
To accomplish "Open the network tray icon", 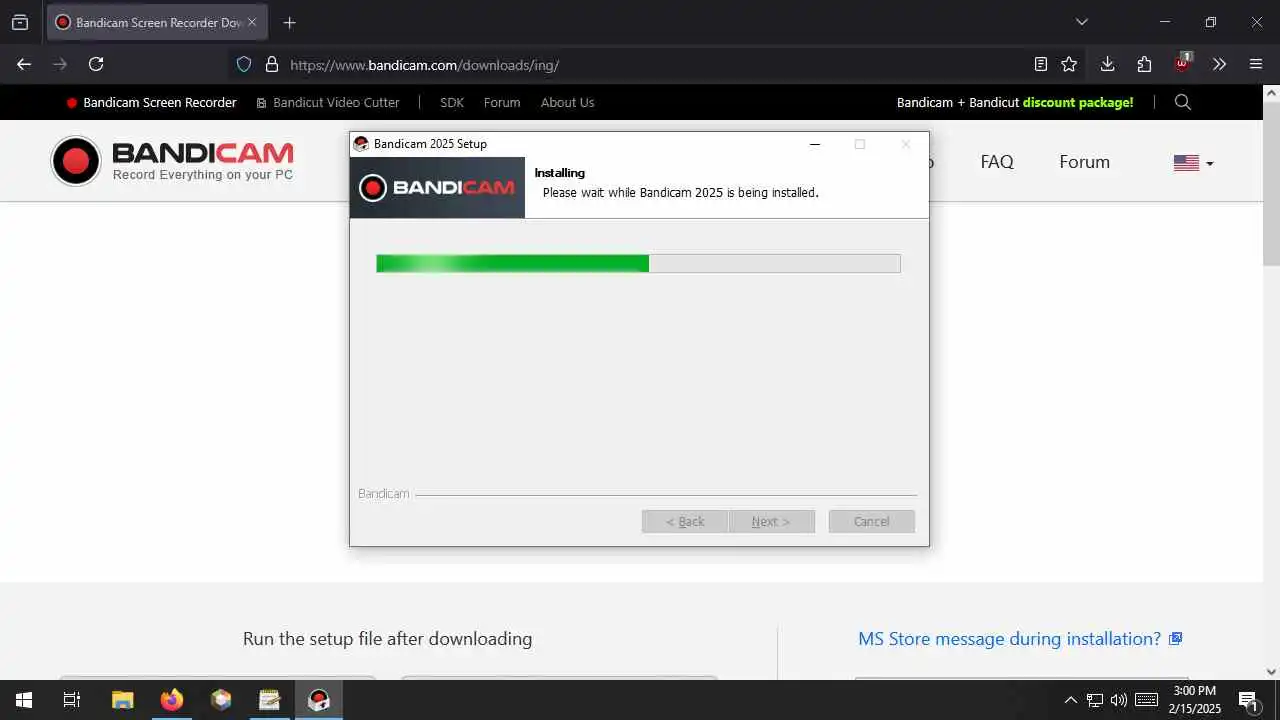I will [1095, 700].
